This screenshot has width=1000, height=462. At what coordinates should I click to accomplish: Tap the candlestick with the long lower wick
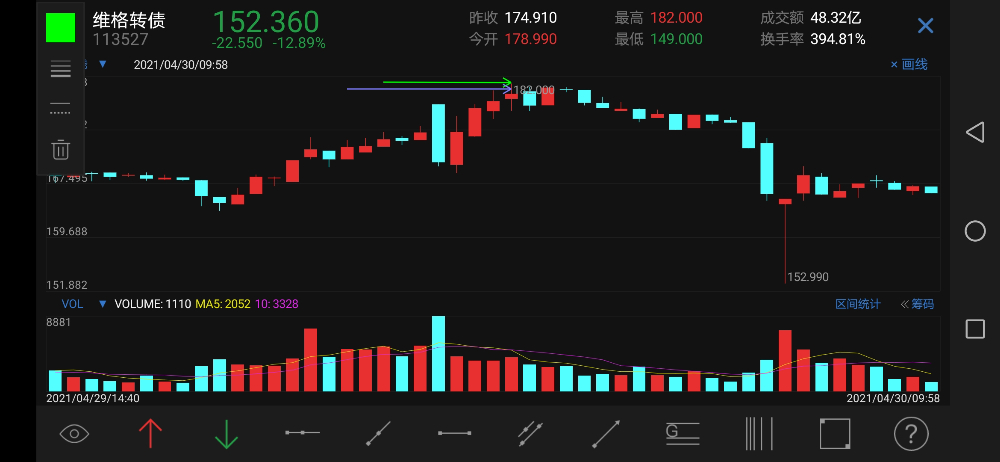click(785, 241)
